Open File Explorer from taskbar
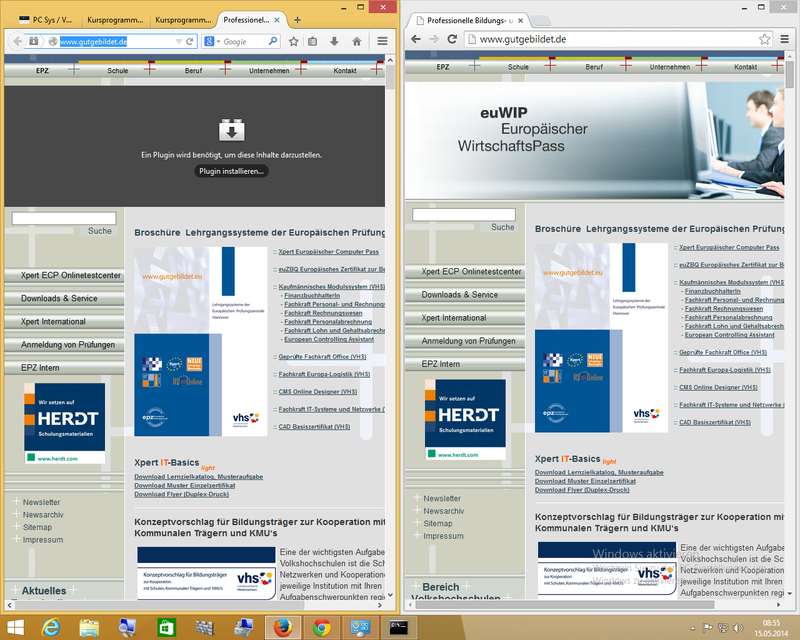This screenshot has width=800, height=640. pos(89,627)
